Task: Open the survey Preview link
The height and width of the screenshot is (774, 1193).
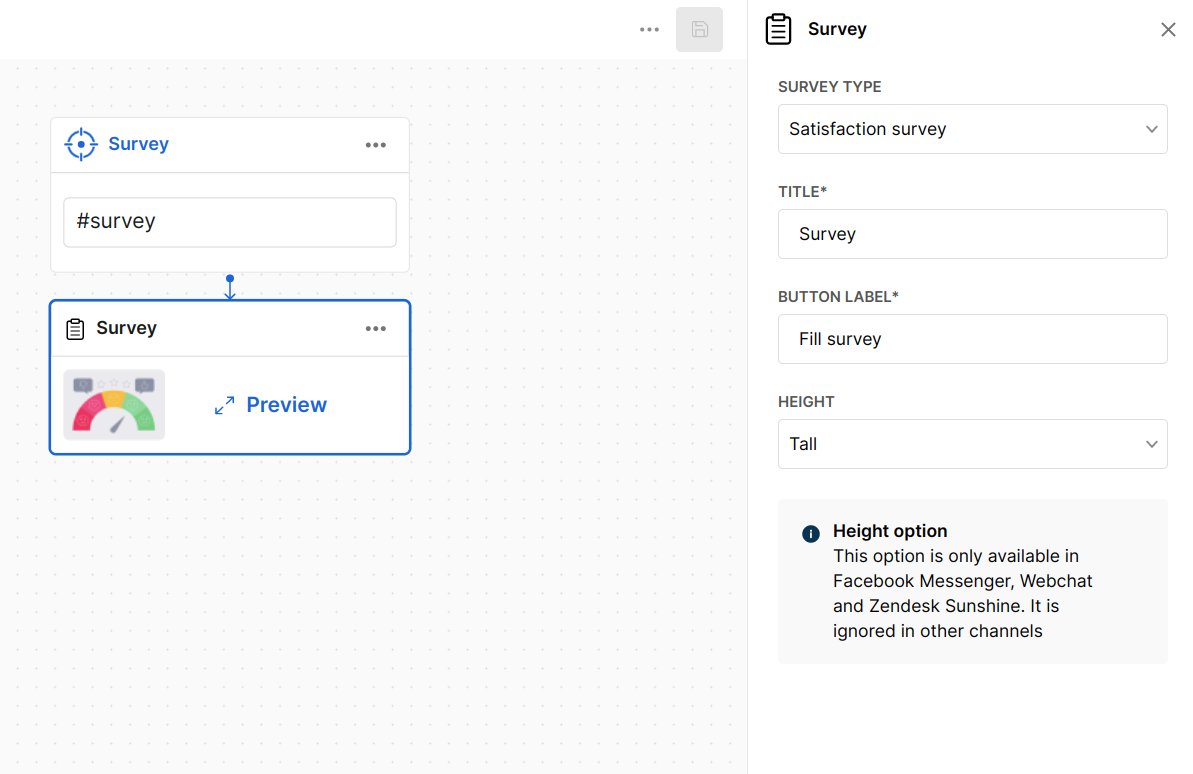Action: (286, 405)
